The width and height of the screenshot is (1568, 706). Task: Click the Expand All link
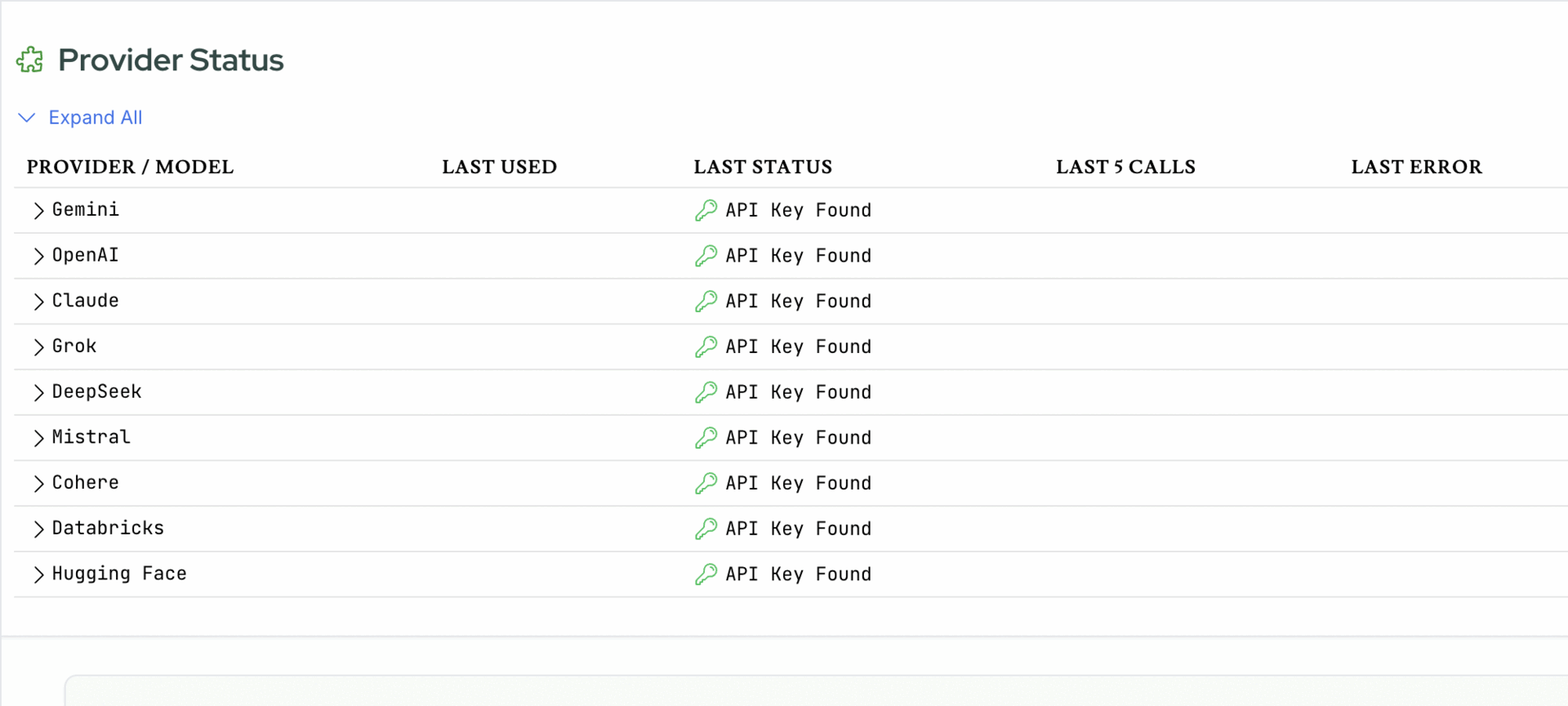pyautogui.click(x=96, y=118)
